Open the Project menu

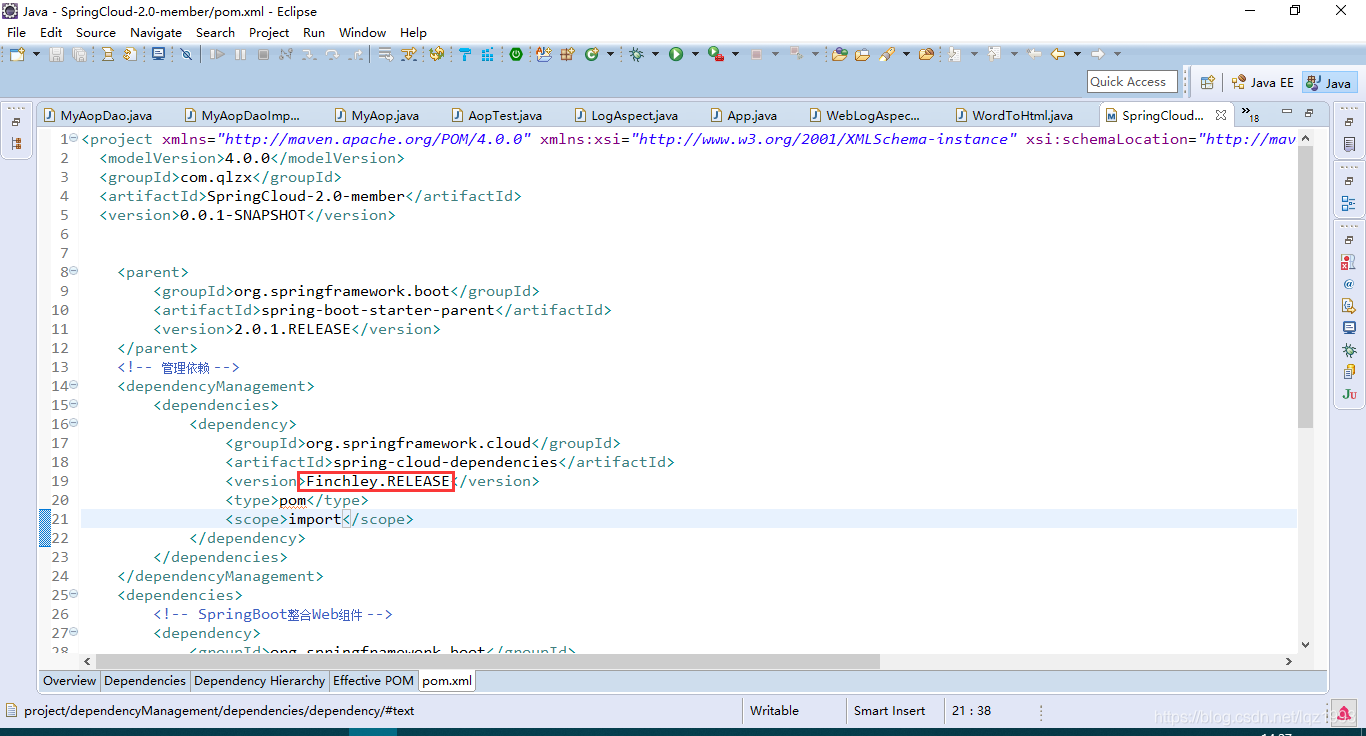coord(269,32)
